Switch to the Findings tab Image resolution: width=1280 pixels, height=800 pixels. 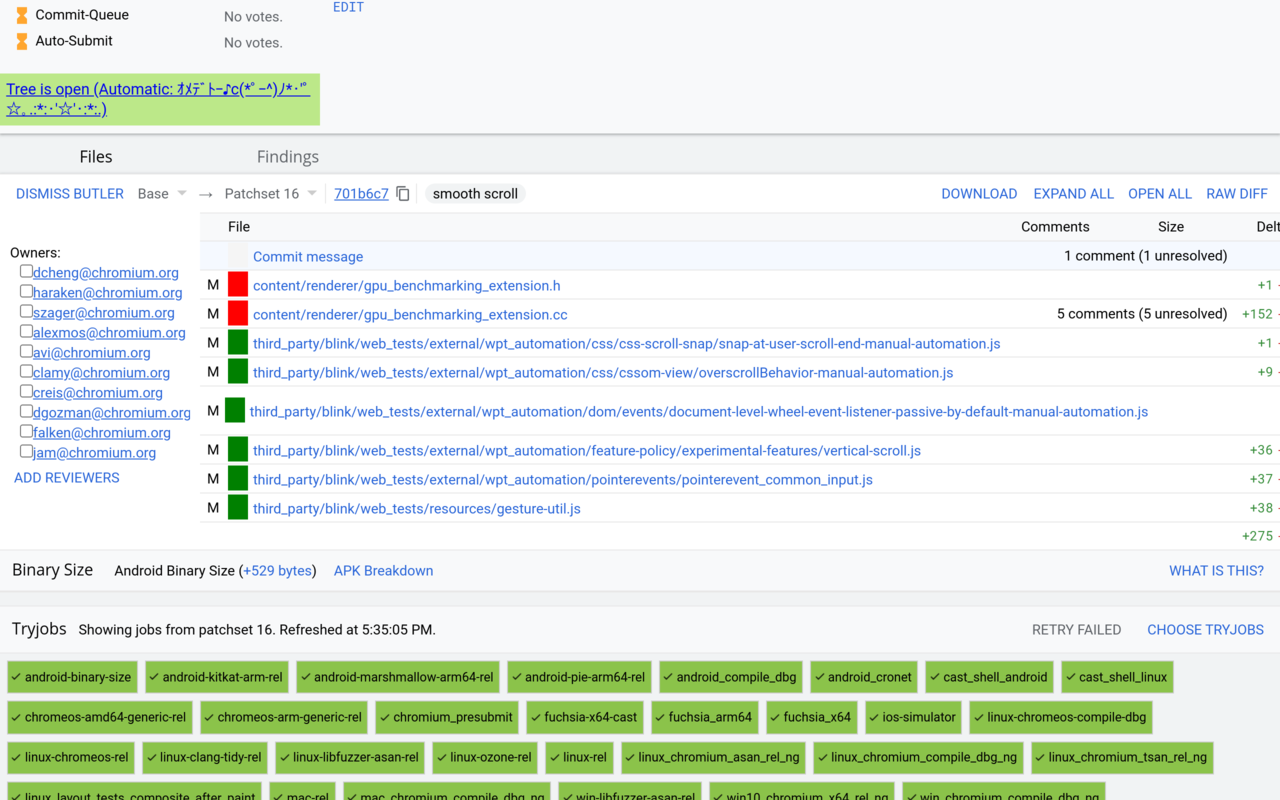[x=288, y=156]
